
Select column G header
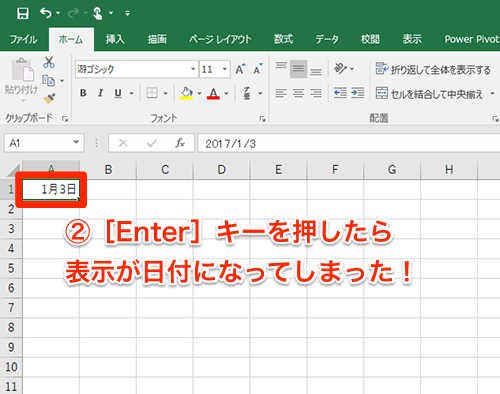[392, 170]
